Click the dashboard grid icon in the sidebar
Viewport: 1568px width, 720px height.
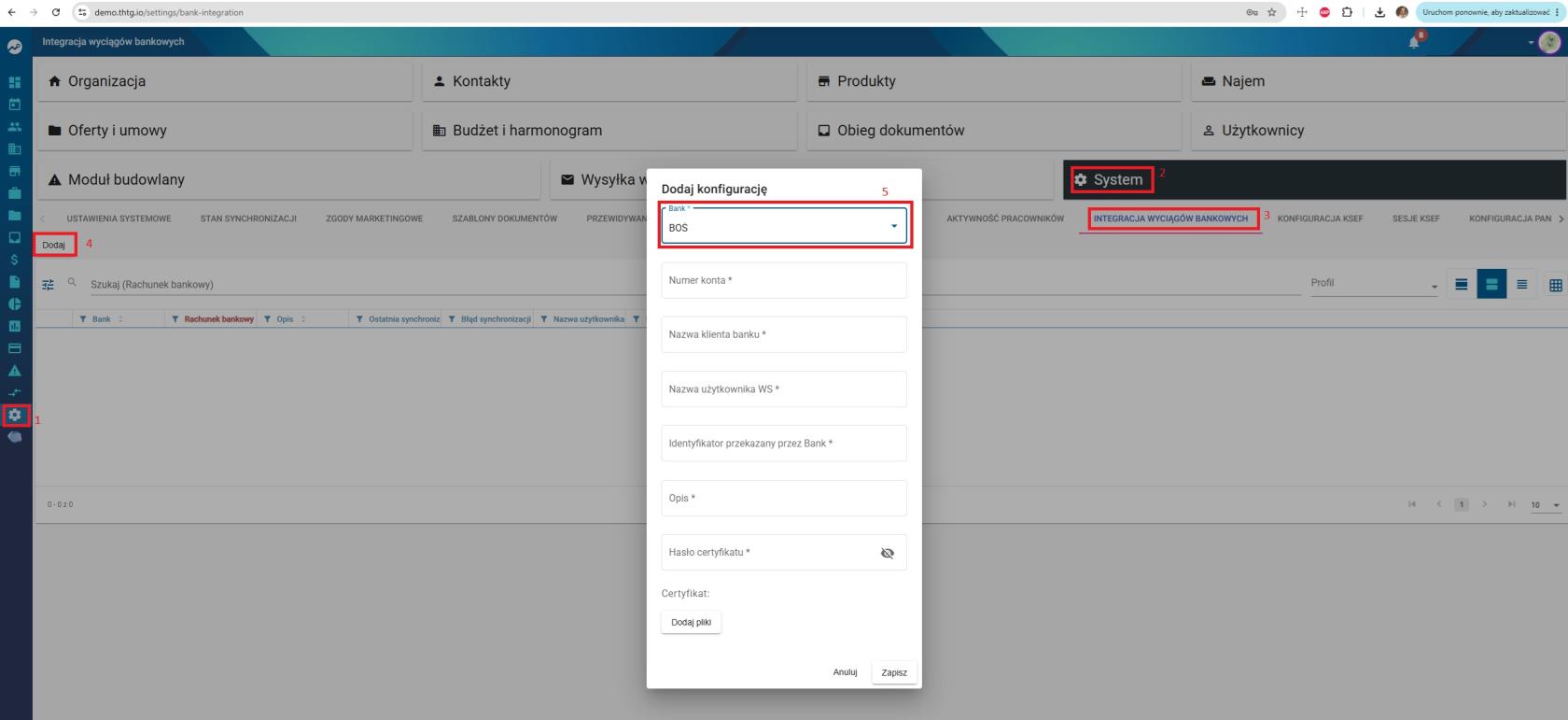[15, 82]
